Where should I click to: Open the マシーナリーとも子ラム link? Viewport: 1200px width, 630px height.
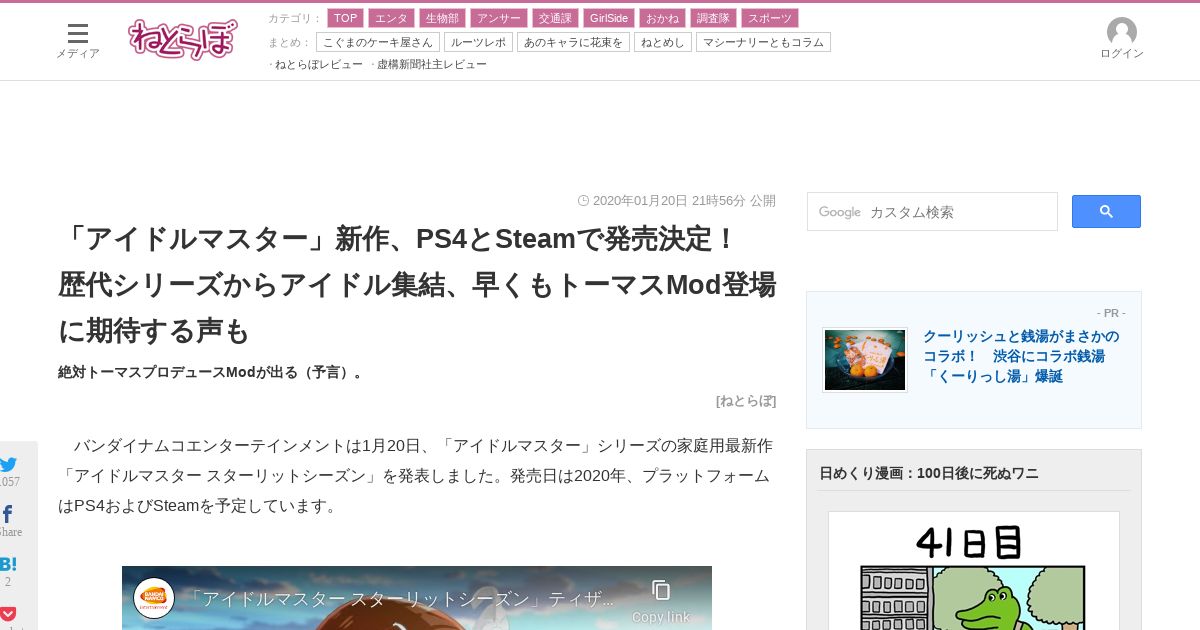[763, 42]
